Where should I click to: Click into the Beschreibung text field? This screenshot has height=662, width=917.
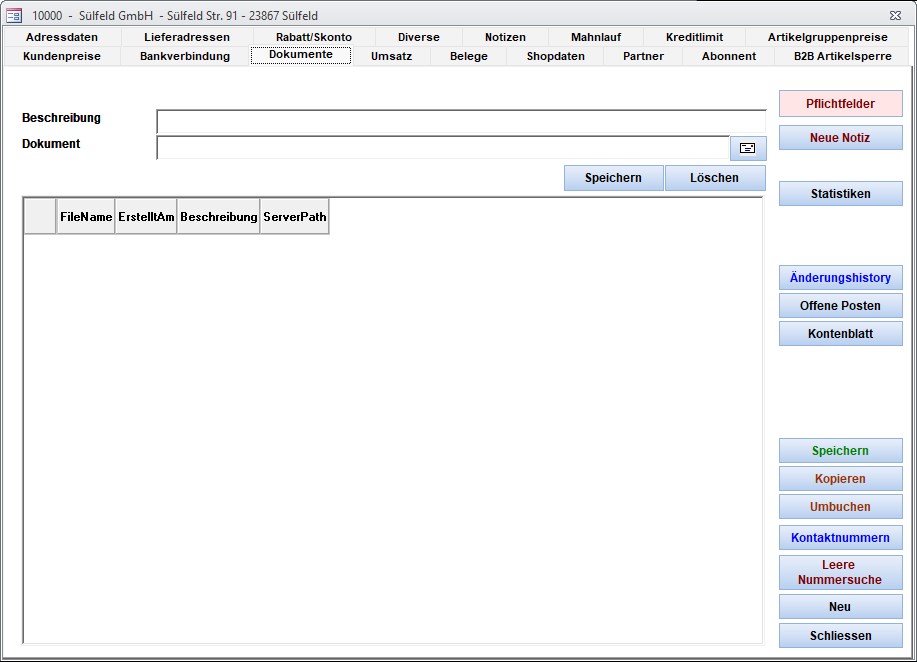(460, 121)
